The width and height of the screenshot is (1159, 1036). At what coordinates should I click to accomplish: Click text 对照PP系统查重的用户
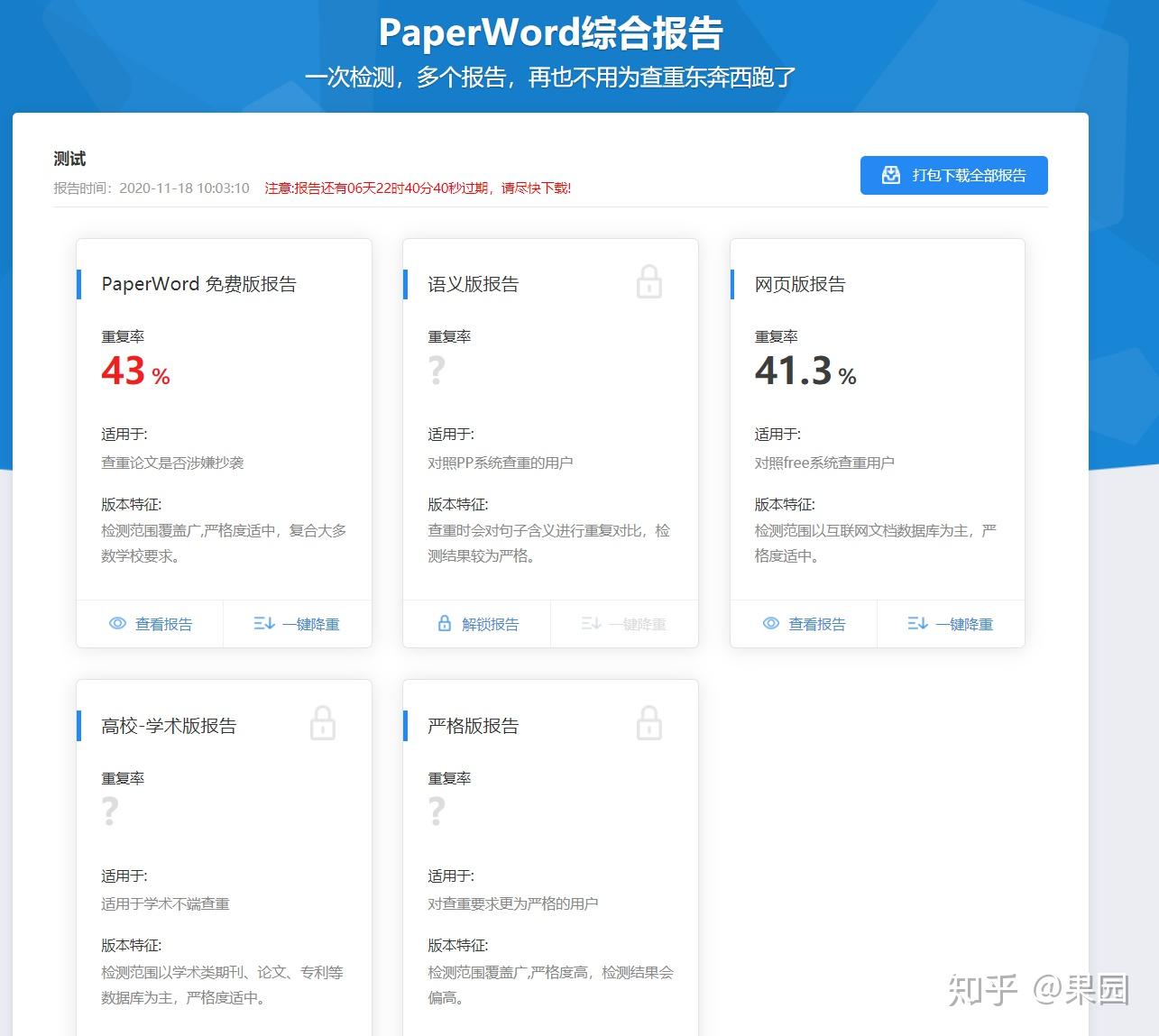coord(501,463)
